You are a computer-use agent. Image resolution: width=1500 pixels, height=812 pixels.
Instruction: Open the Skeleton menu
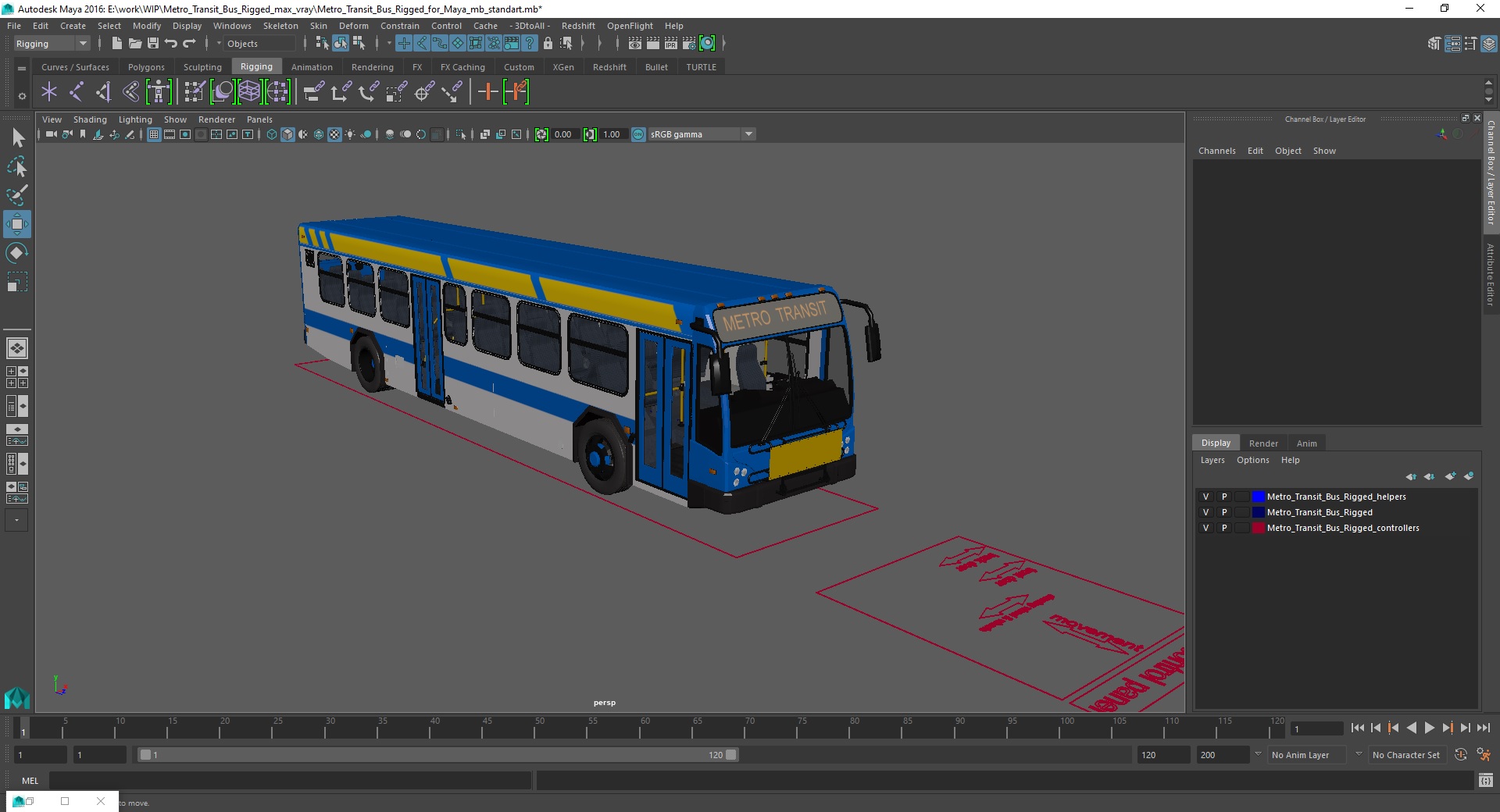coord(280,26)
